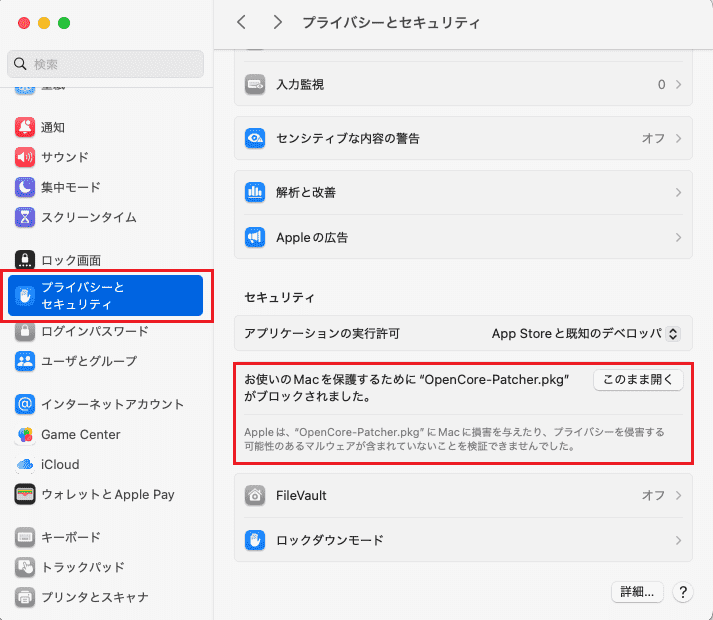This screenshot has height=620, width=713.
Task: Click the ロックダウンモード hand icon
Action: point(255,540)
